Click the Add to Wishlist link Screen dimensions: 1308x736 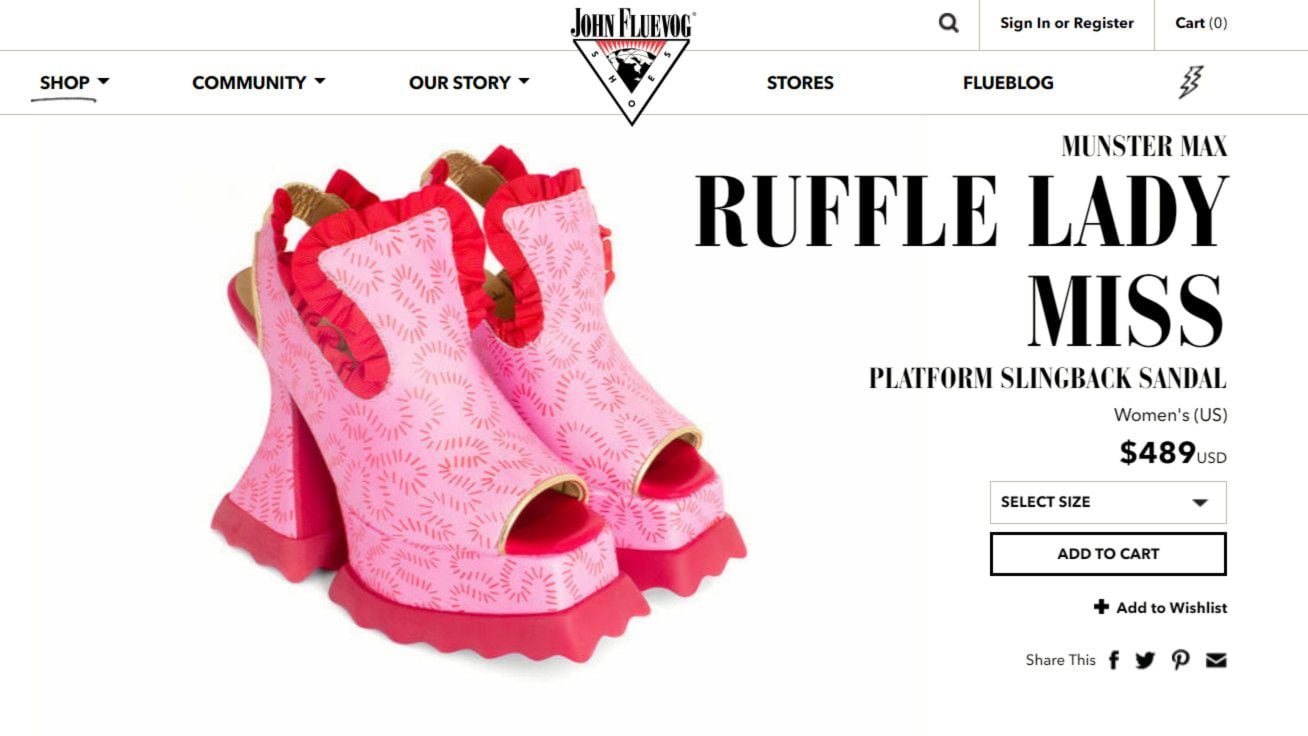click(x=1171, y=607)
